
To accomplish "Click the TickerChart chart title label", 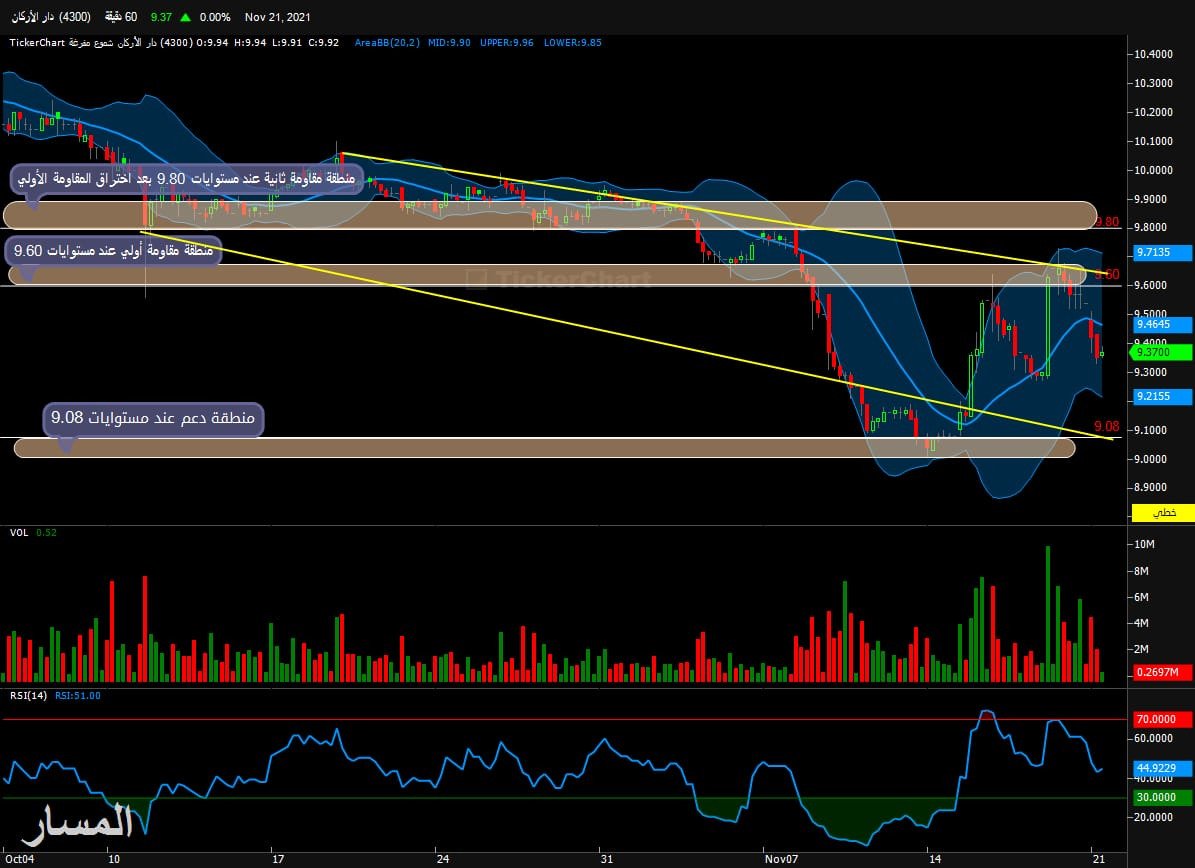I will pyautogui.click(x=37, y=43).
